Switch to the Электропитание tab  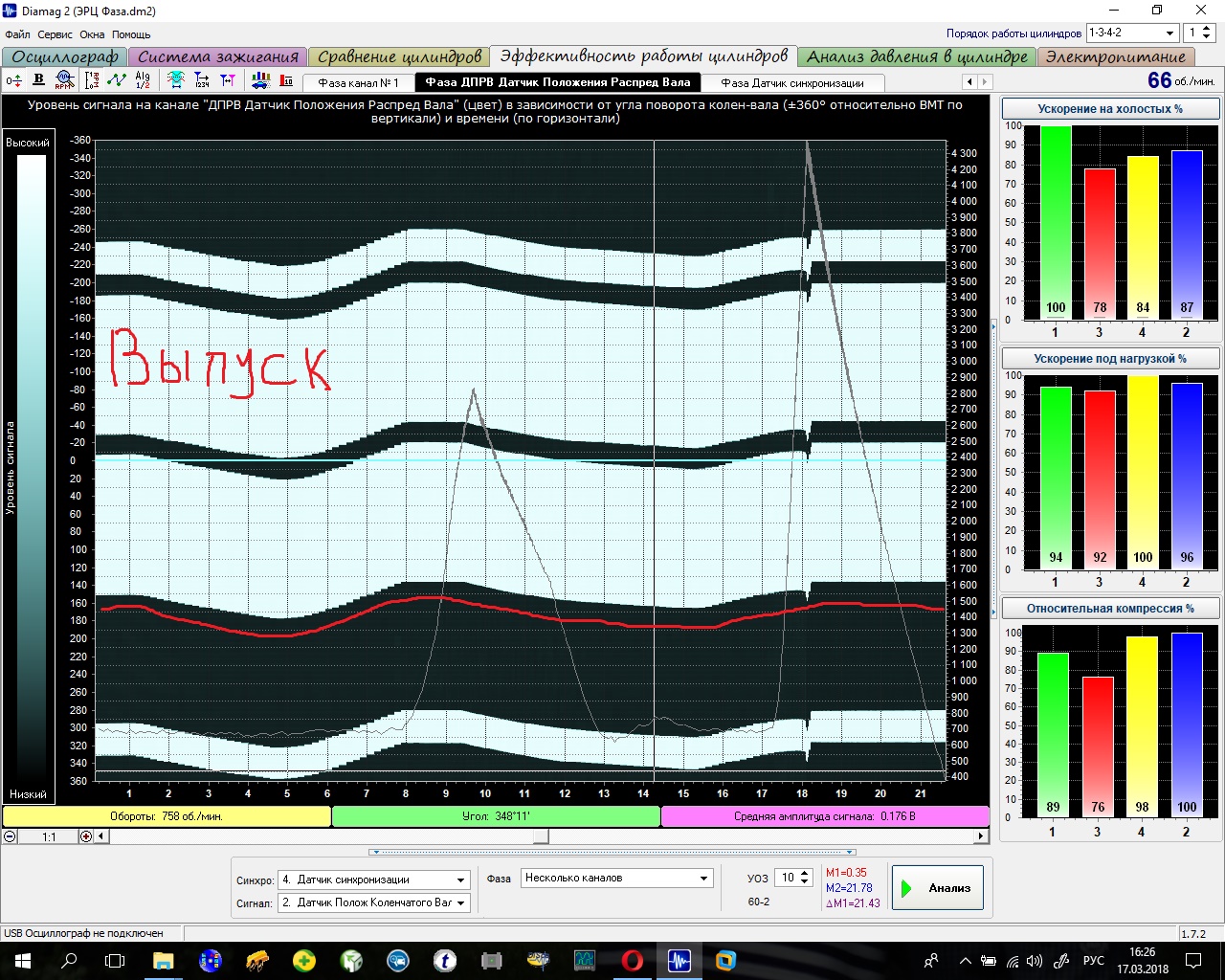[x=1116, y=56]
